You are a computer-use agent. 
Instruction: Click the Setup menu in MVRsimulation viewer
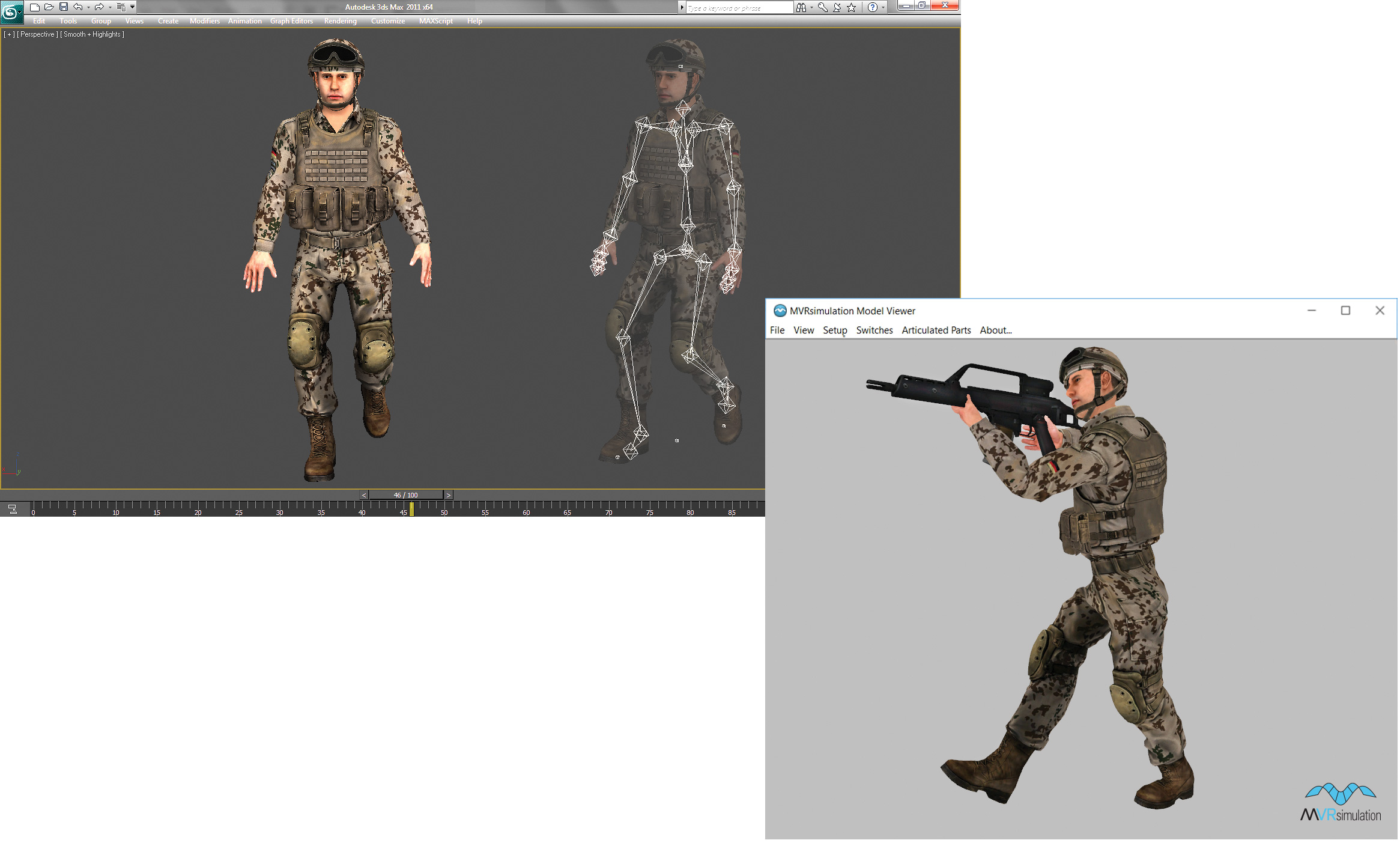pos(834,330)
